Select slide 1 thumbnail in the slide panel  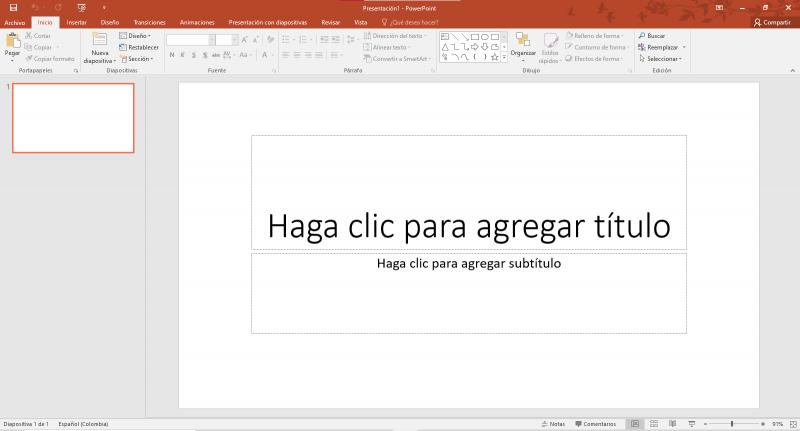pos(73,118)
